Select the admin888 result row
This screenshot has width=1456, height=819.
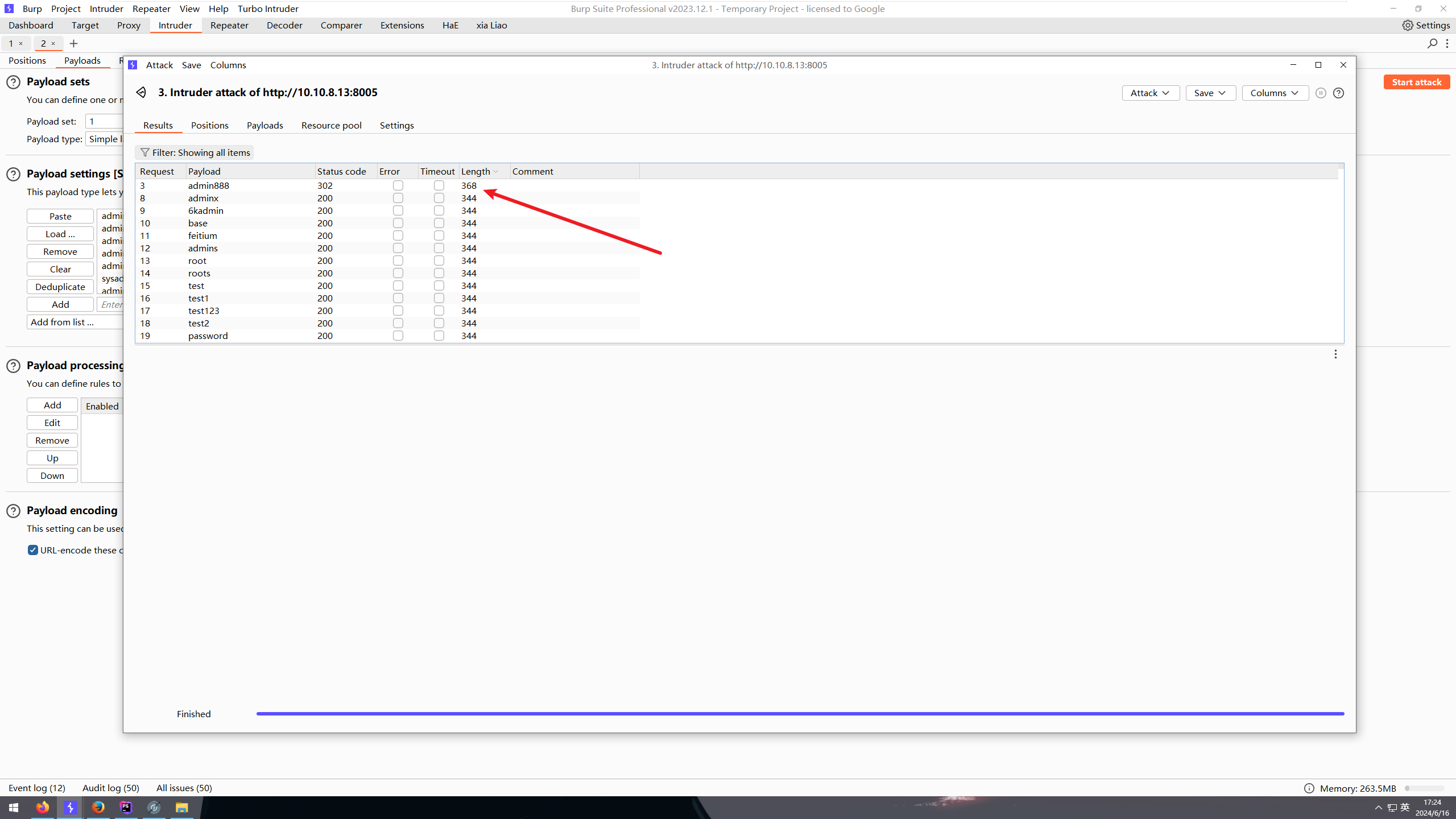point(387,185)
